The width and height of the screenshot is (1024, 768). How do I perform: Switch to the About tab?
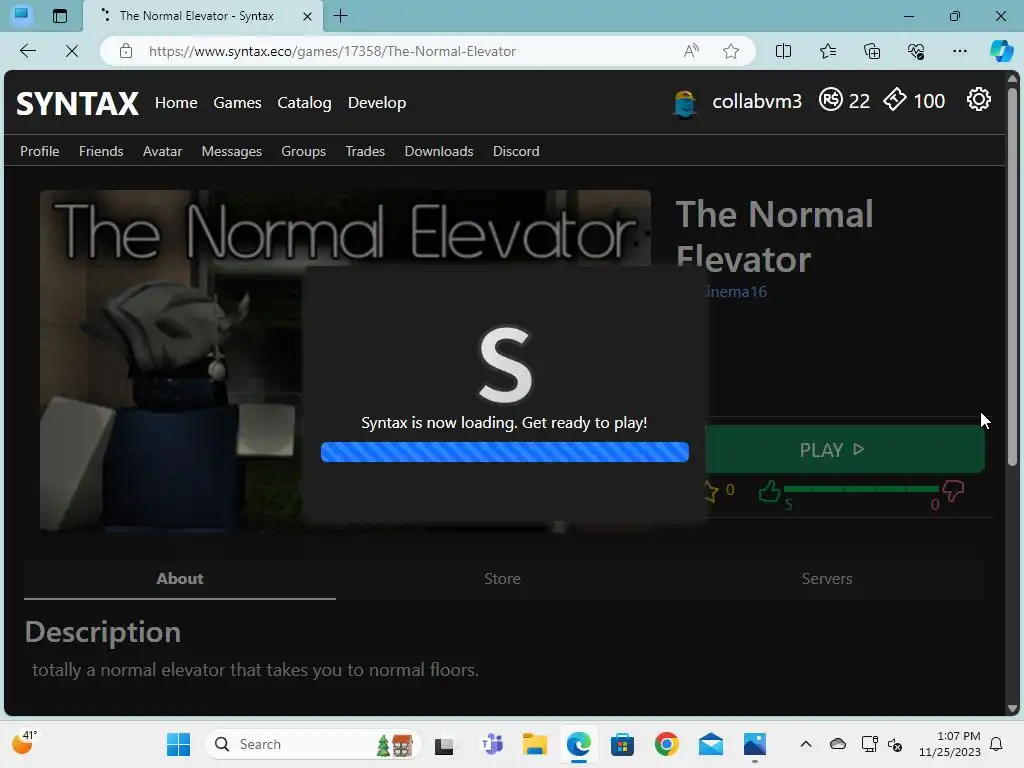coord(180,579)
